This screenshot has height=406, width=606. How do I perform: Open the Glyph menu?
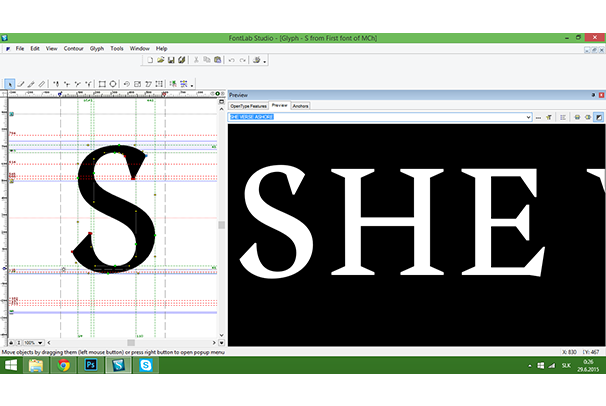click(97, 48)
